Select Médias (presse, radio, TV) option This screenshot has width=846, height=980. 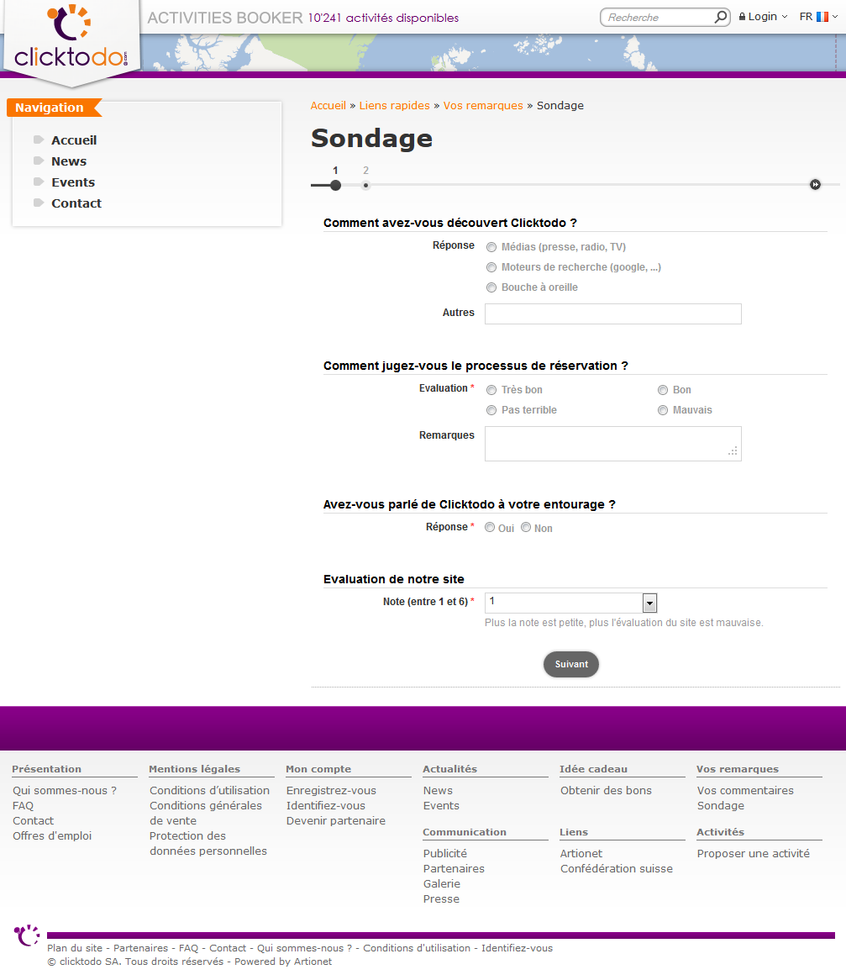pyautogui.click(x=492, y=247)
